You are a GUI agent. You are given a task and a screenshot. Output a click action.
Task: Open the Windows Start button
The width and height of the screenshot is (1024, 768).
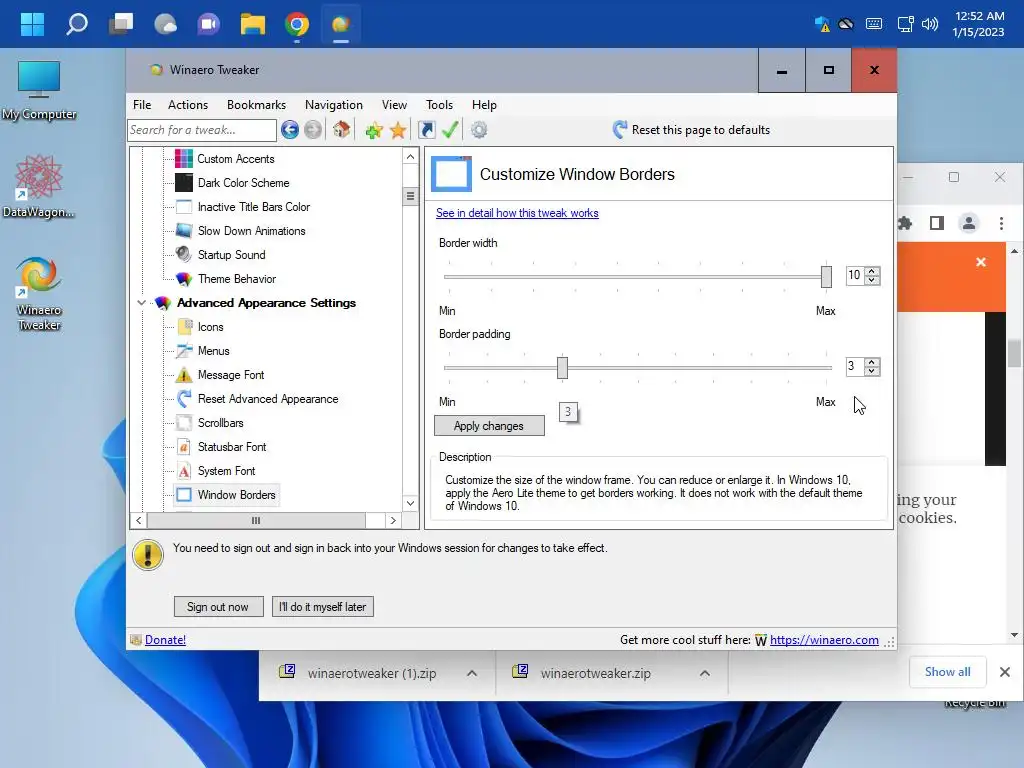click(x=32, y=25)
